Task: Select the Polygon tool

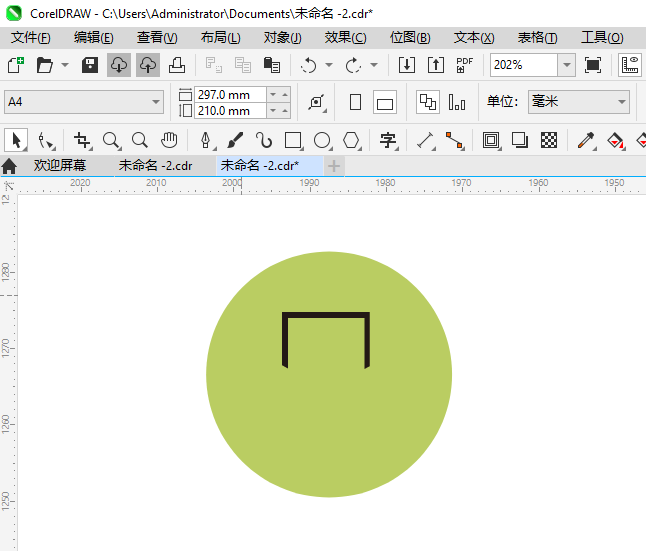Action: pos(351,141)
